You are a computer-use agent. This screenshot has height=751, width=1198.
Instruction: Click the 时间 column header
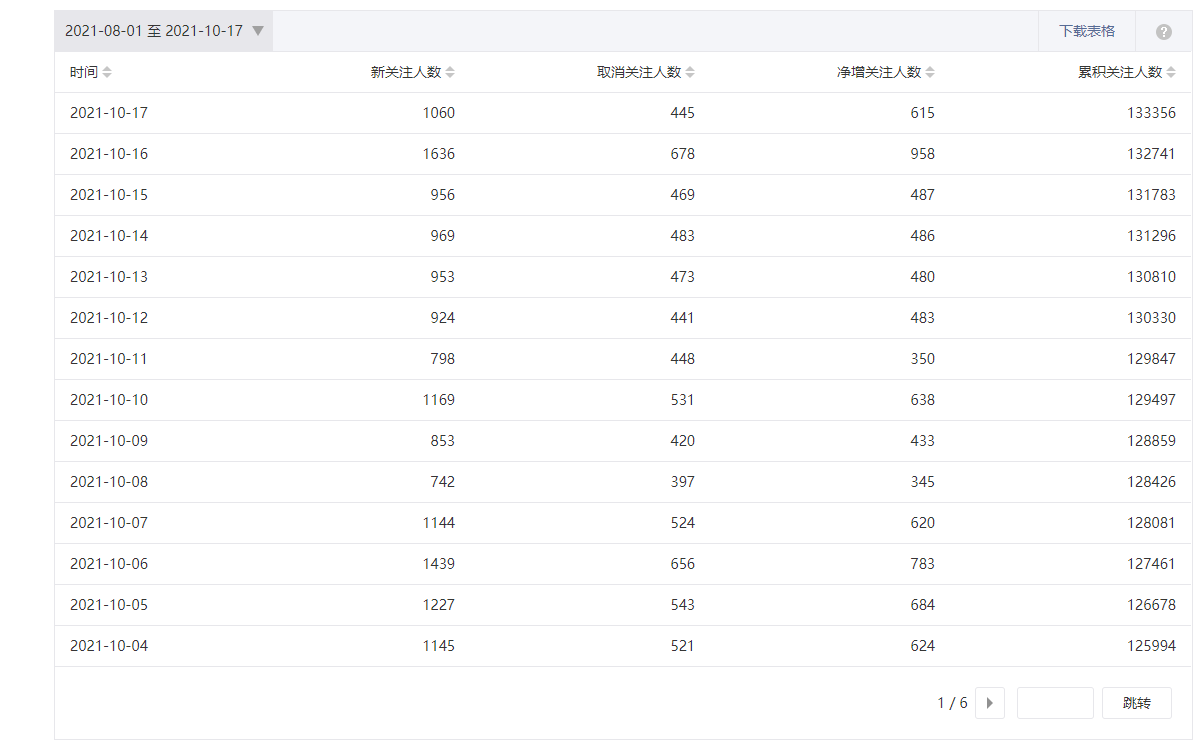84,72
